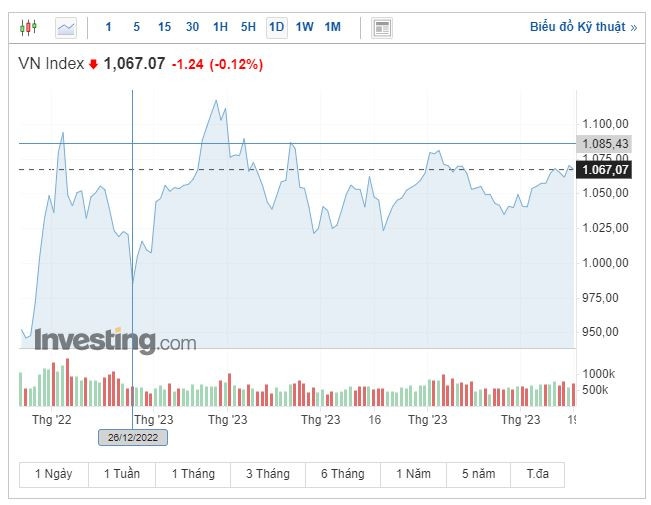The width and height of the screenshot is (651, 505).
Task: Select the 3 Tháng range tab
Action: [268, 474]
